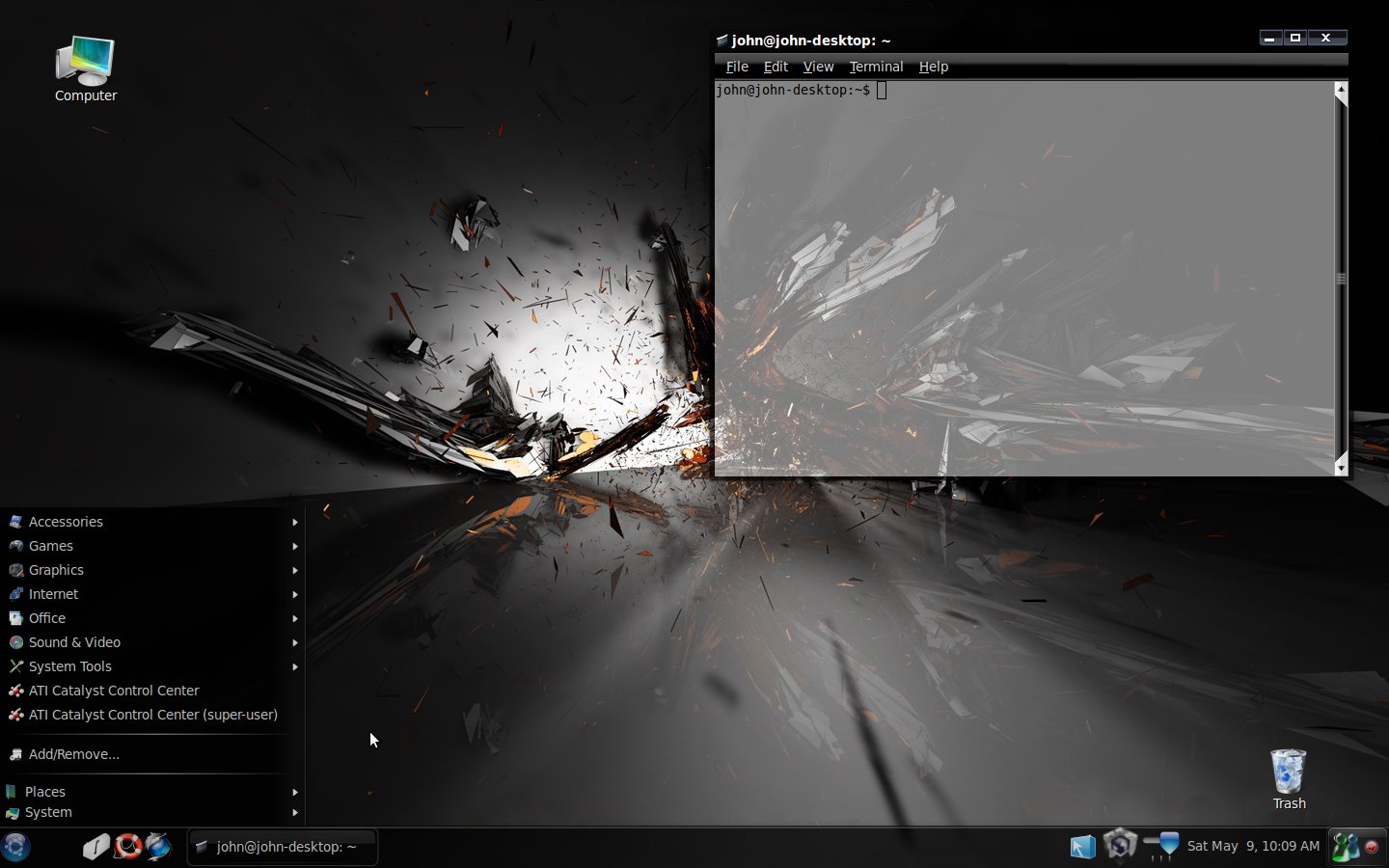
Task: Open the Trash desktop icon
Action: (1289, 779)
